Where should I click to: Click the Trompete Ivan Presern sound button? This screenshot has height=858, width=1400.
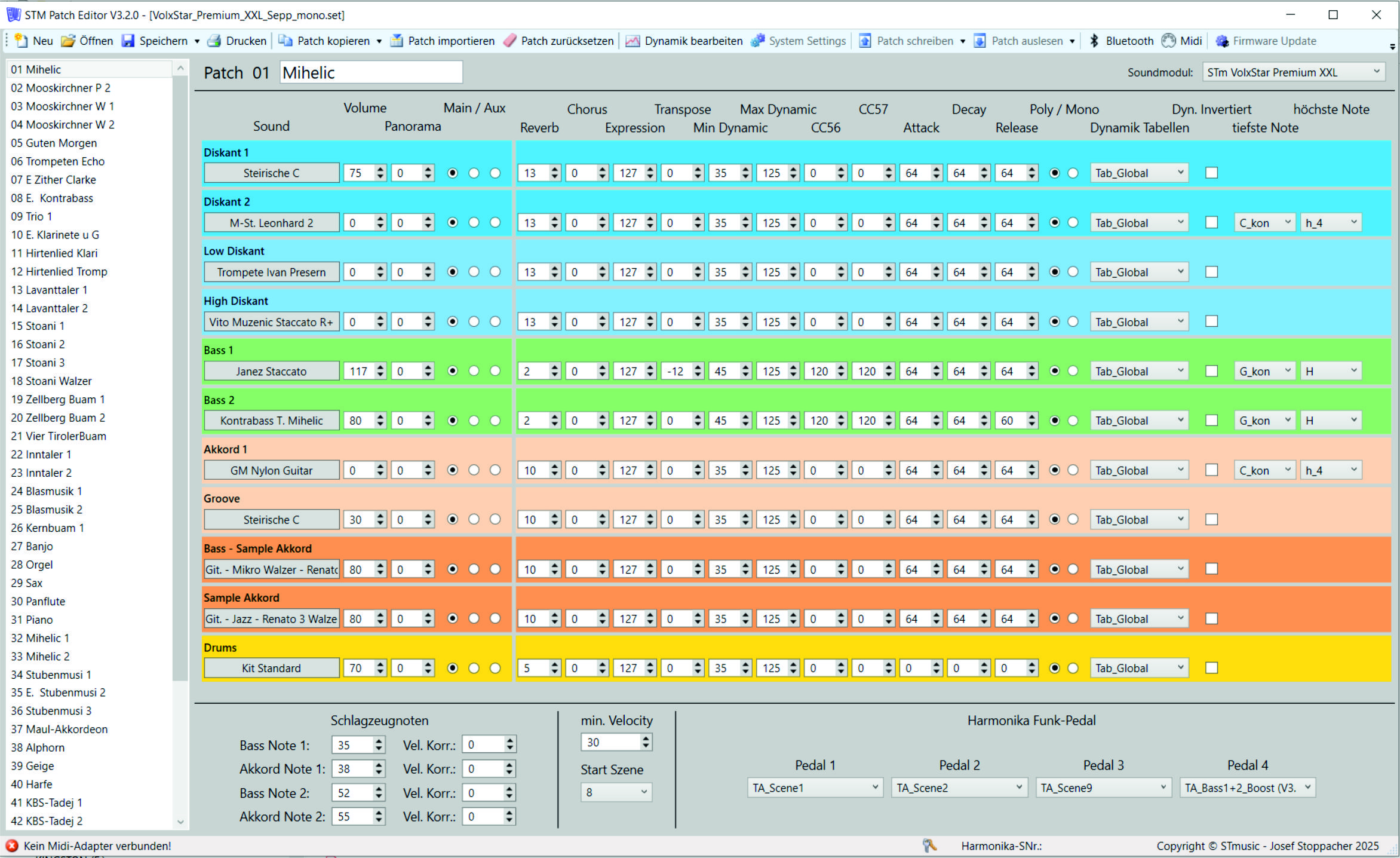point(271,272)
